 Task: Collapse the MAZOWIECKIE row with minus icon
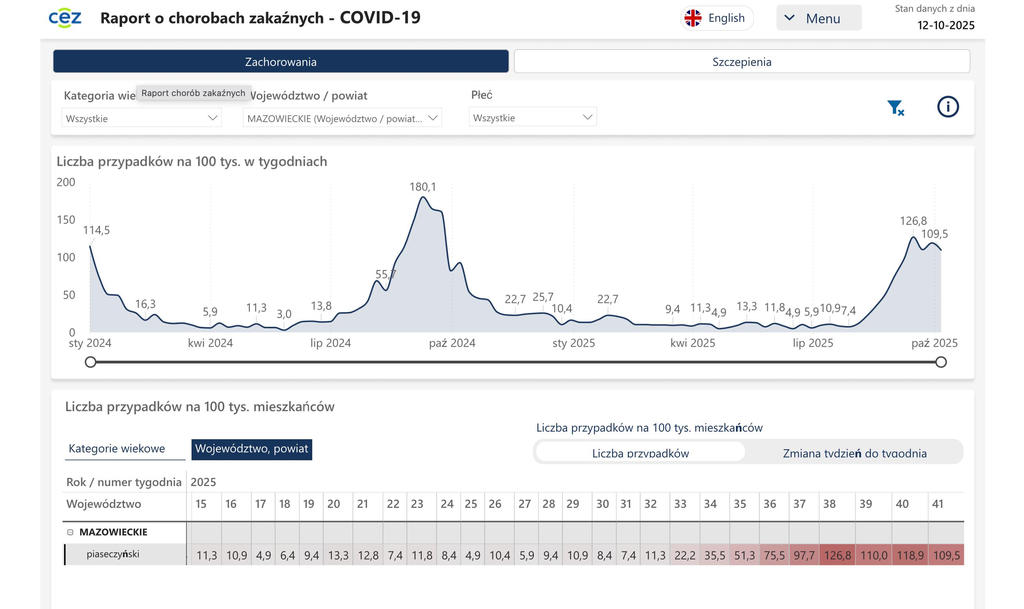[x=70, y=532]
